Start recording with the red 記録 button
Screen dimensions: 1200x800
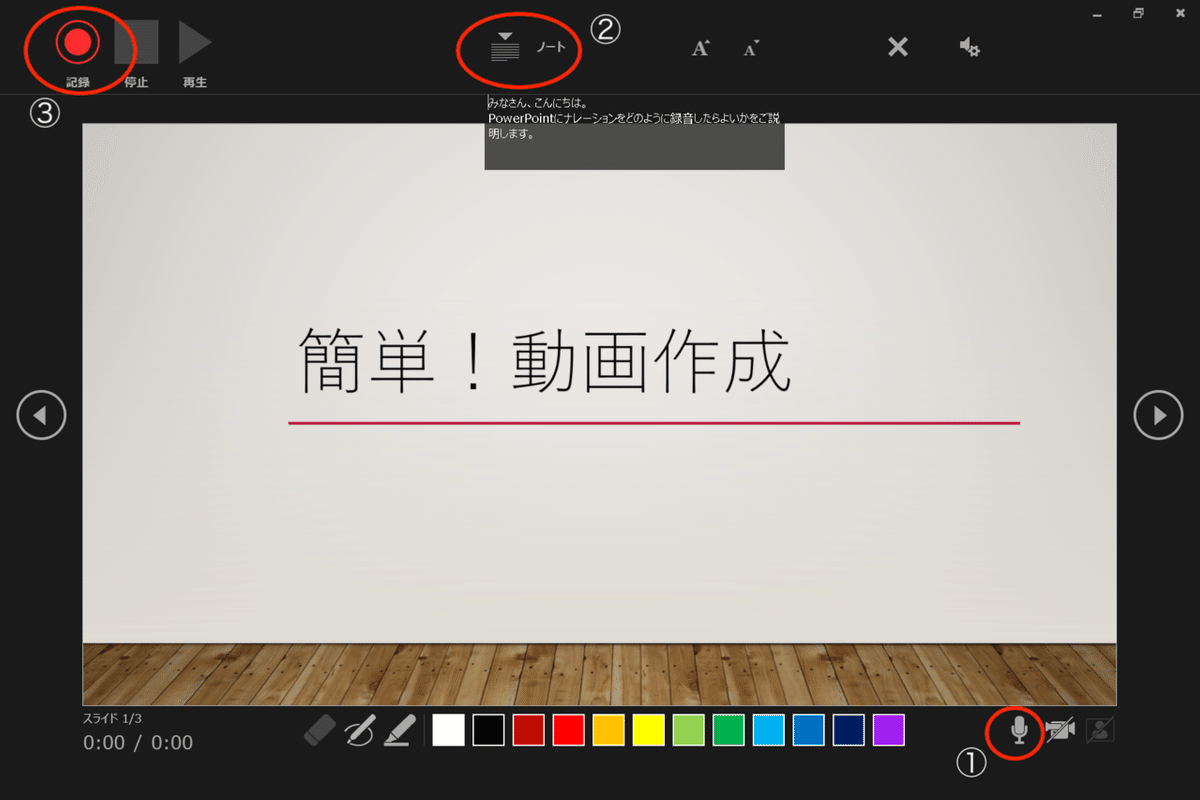tap(78, 42)
